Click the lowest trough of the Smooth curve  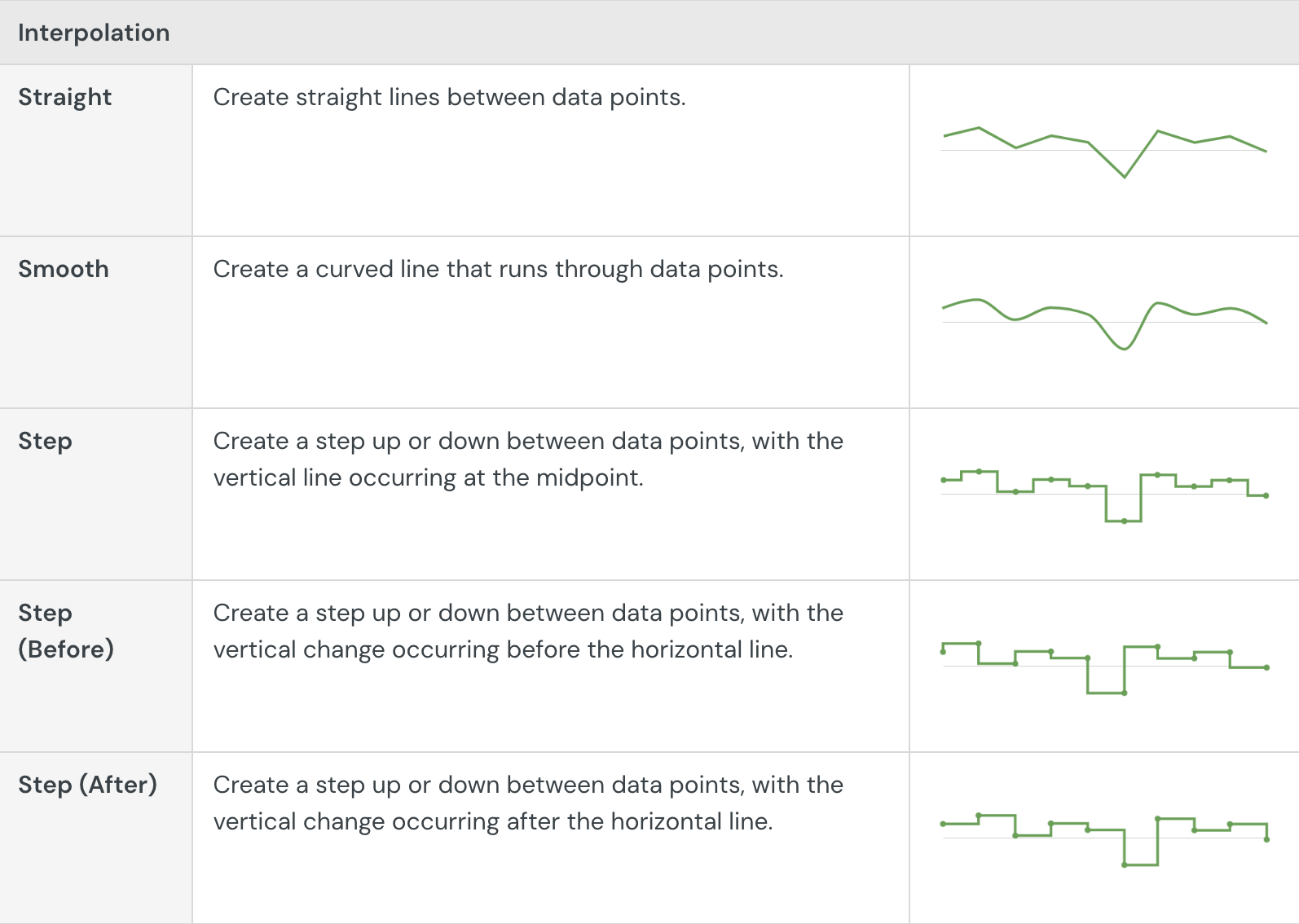click(x=1124, y=349)
